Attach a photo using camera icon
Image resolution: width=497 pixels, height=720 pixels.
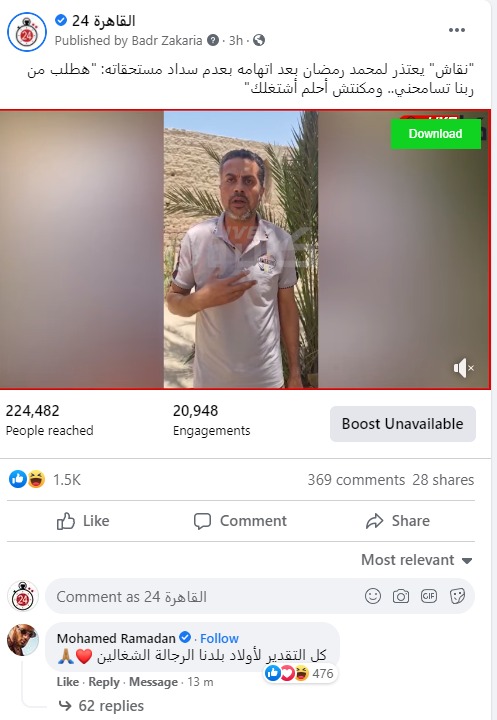401,596
